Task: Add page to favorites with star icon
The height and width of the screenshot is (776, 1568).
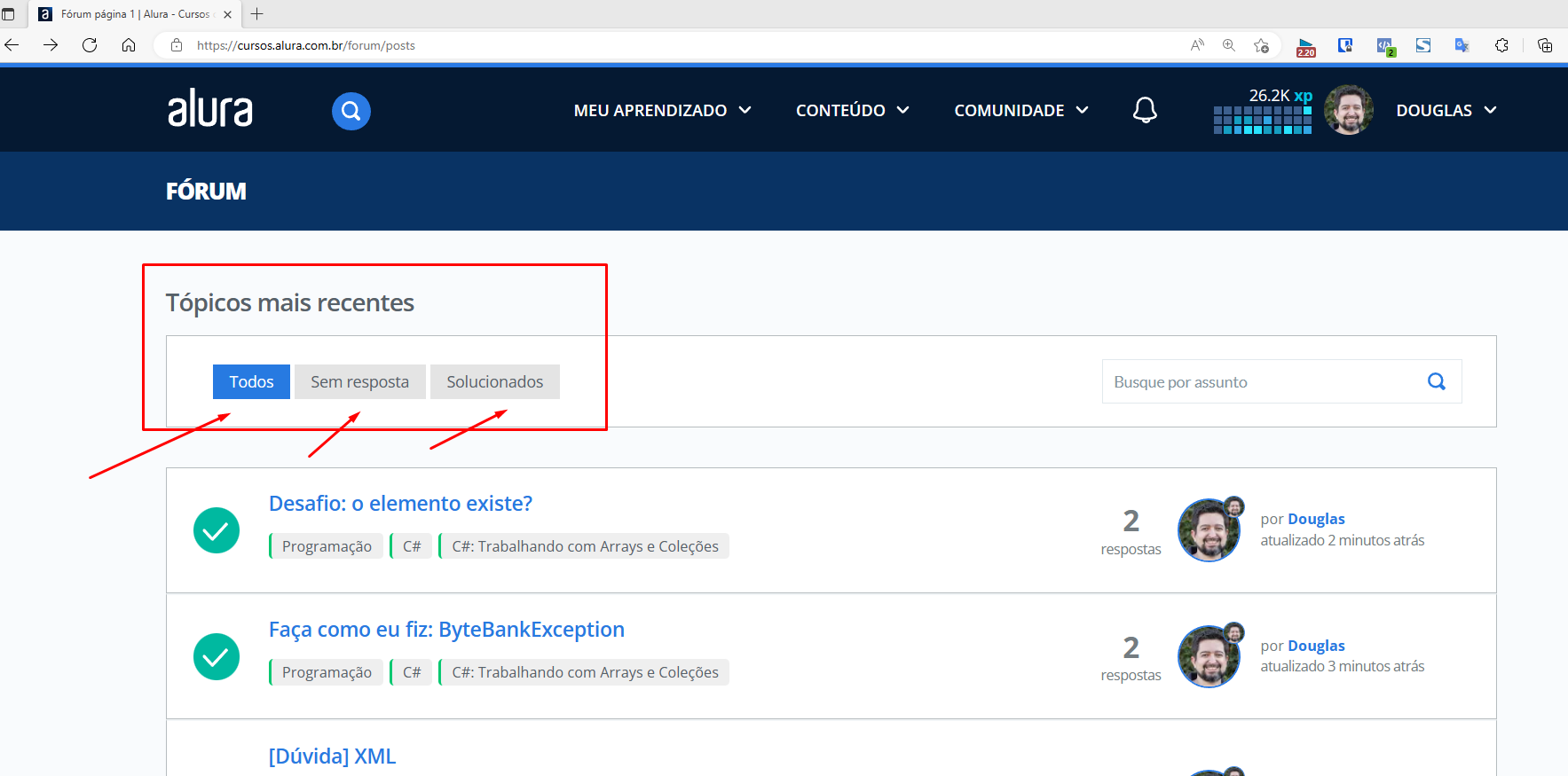Action: click(1261, 45)
